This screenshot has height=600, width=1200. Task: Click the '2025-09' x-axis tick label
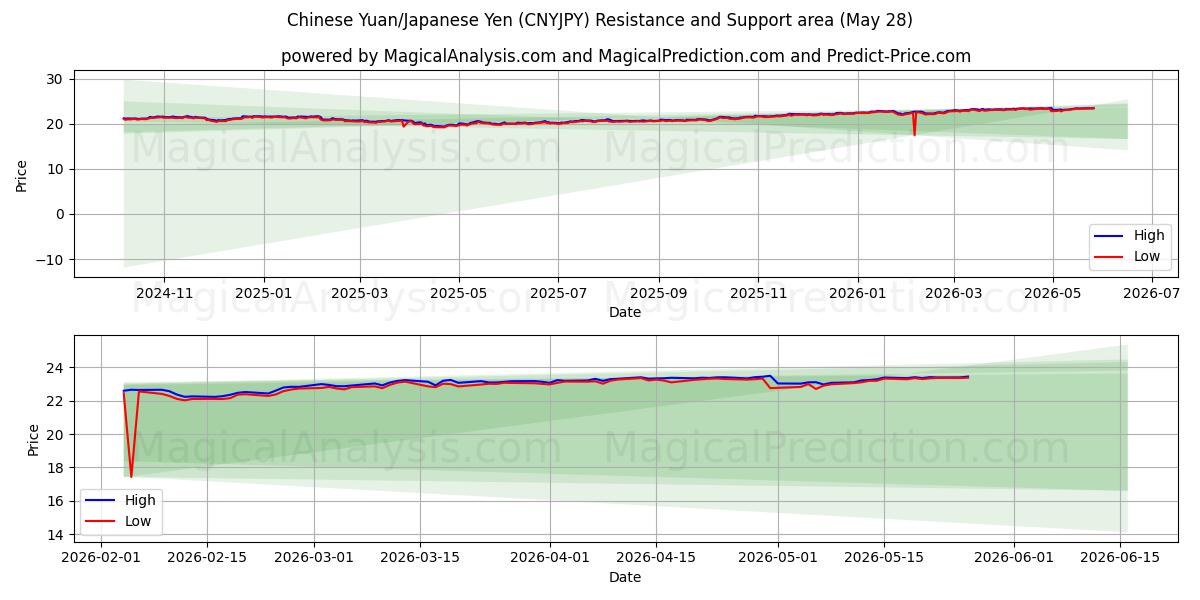659,293
